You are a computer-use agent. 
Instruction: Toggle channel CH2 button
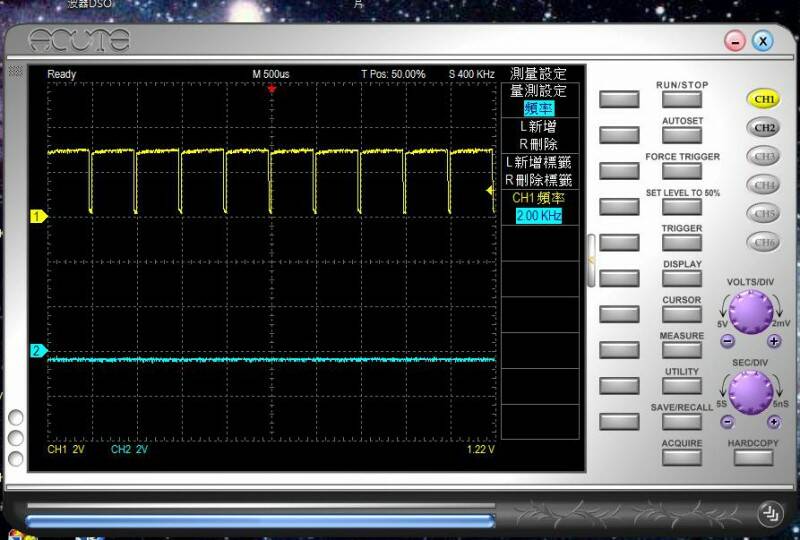[764, 128]
